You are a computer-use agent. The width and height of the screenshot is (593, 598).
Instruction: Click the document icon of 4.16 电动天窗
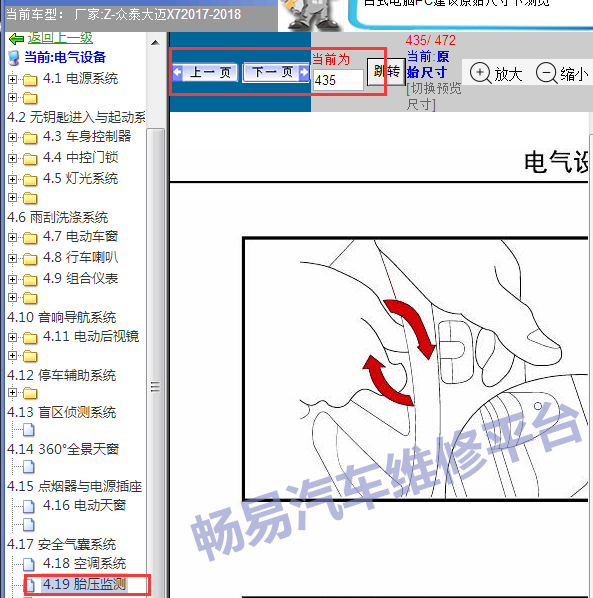coord(29,506)
